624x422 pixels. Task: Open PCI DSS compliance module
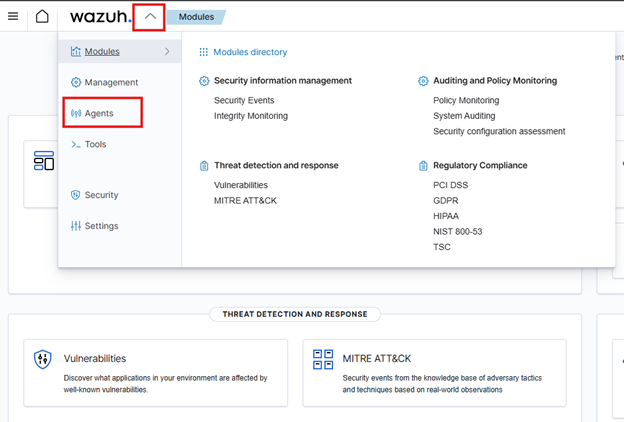450,185
